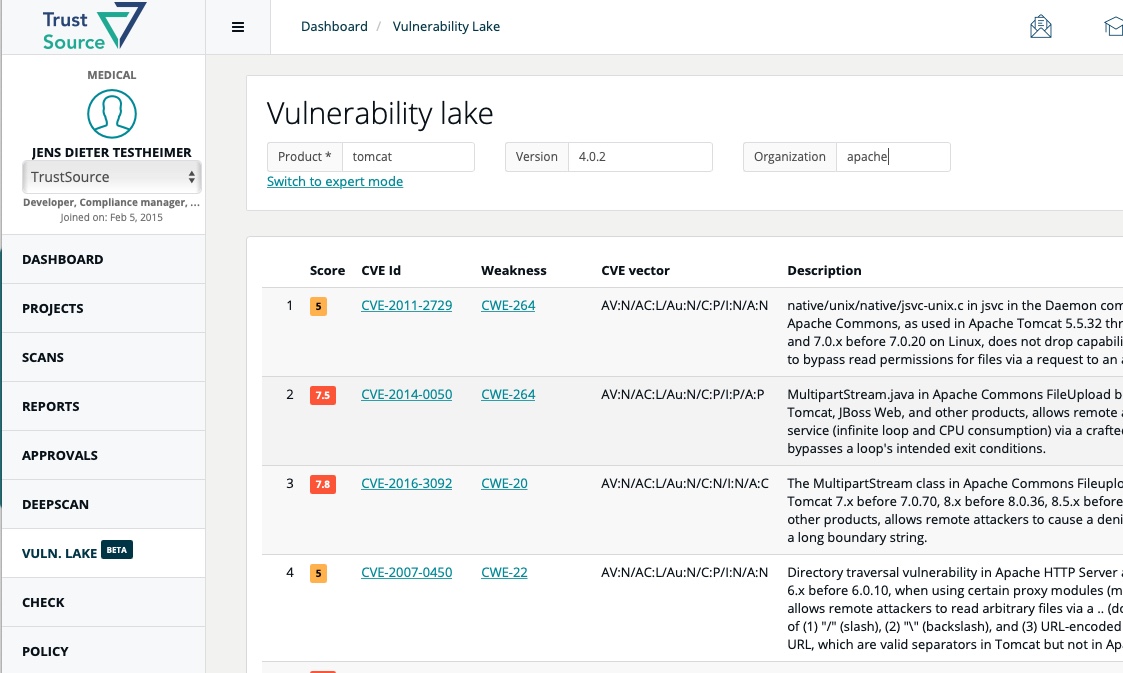
Task: Click the Dashboard breadcrumb link
Action: pyautogui.click(x=334, y=26)
